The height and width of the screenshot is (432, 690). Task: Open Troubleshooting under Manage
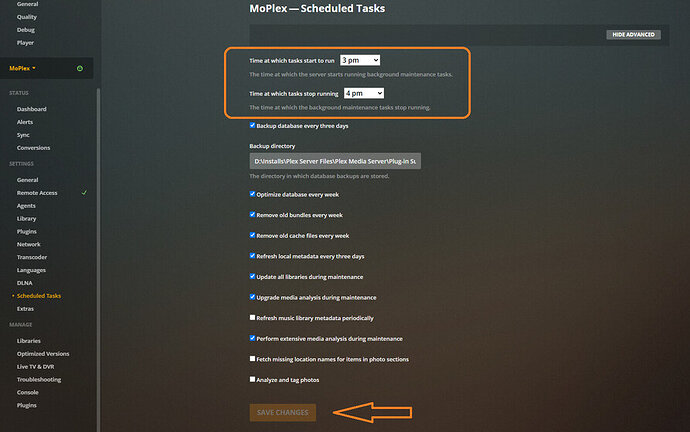click(39, 379)
